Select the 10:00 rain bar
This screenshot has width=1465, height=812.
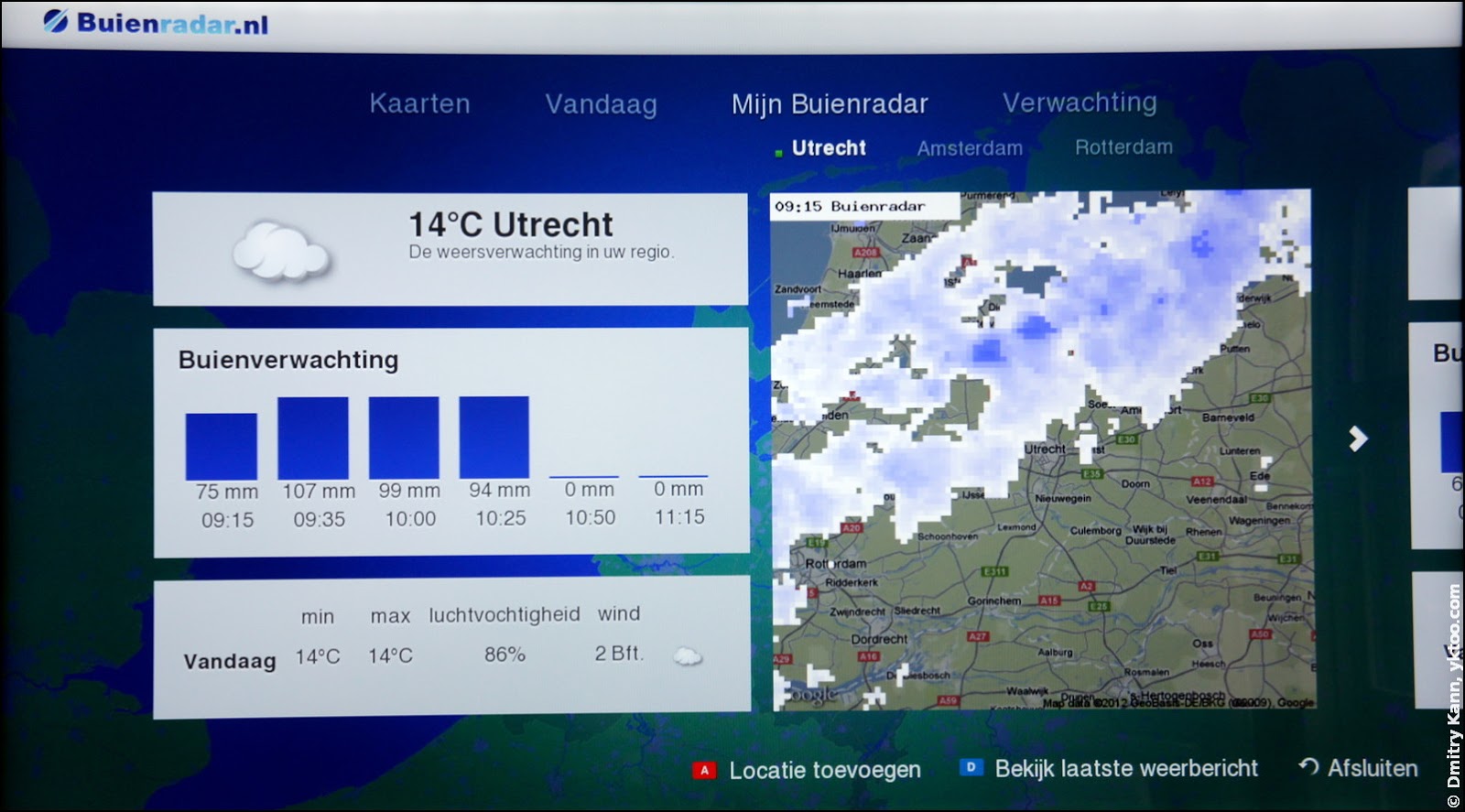coord(404,438)
